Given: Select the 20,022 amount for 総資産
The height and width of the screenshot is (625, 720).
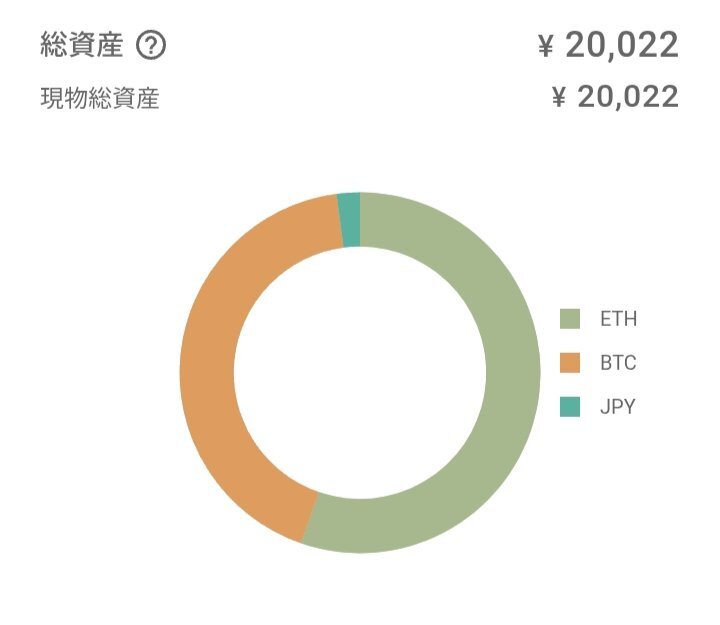Looking at the screenshot, I should click(622, 45).
